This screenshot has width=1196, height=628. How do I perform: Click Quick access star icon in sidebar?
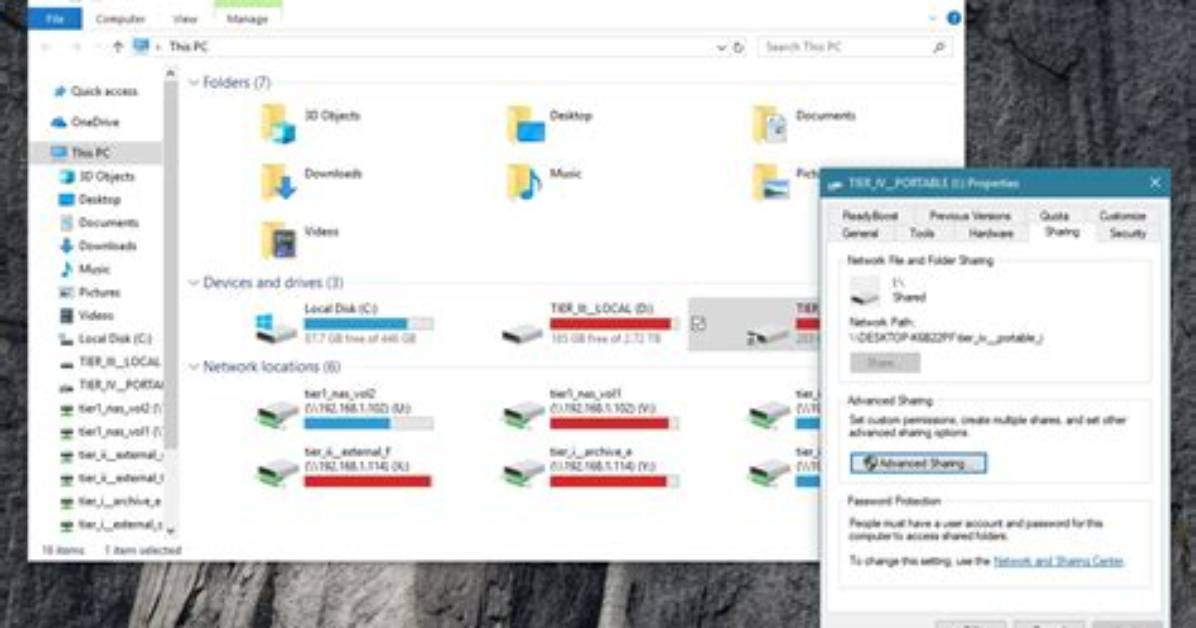(x=59, y=92)
